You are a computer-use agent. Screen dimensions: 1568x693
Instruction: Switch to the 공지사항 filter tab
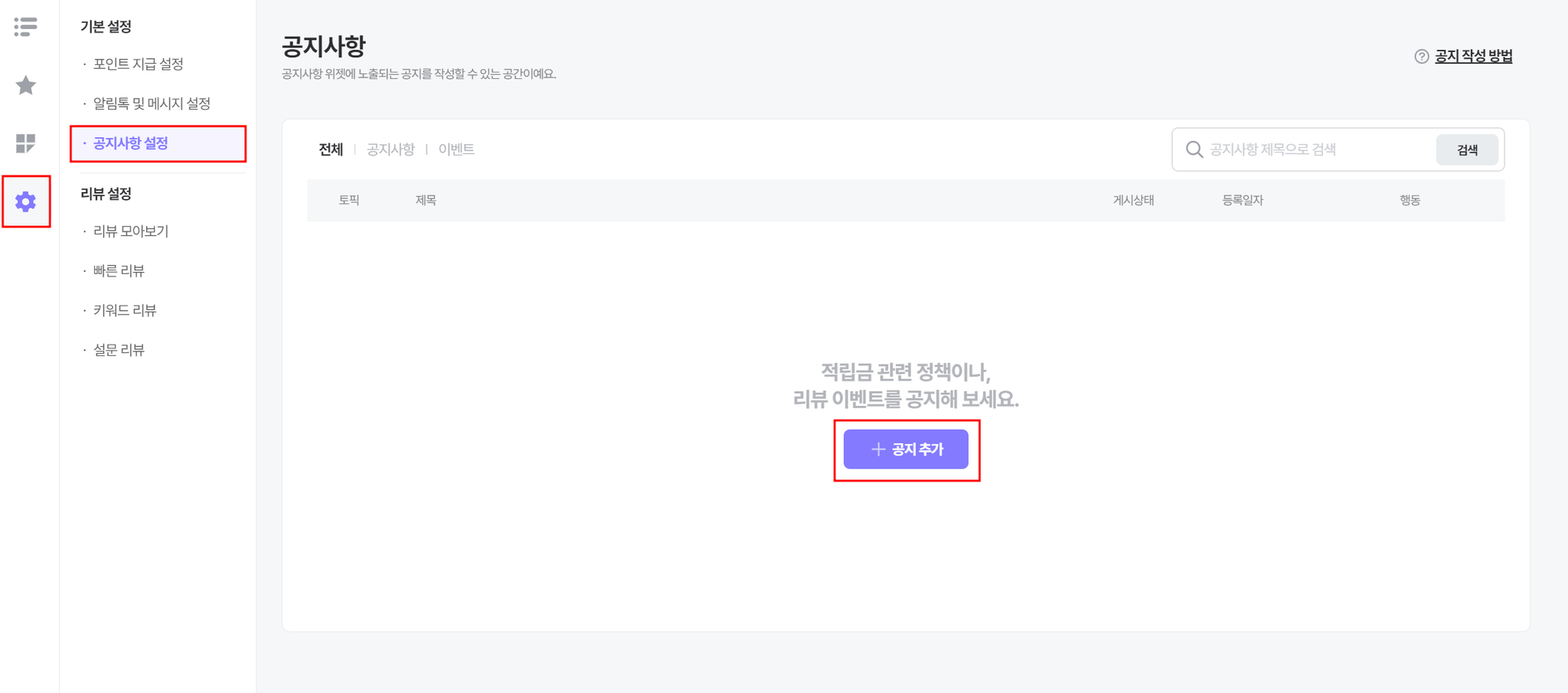[390, 149]
